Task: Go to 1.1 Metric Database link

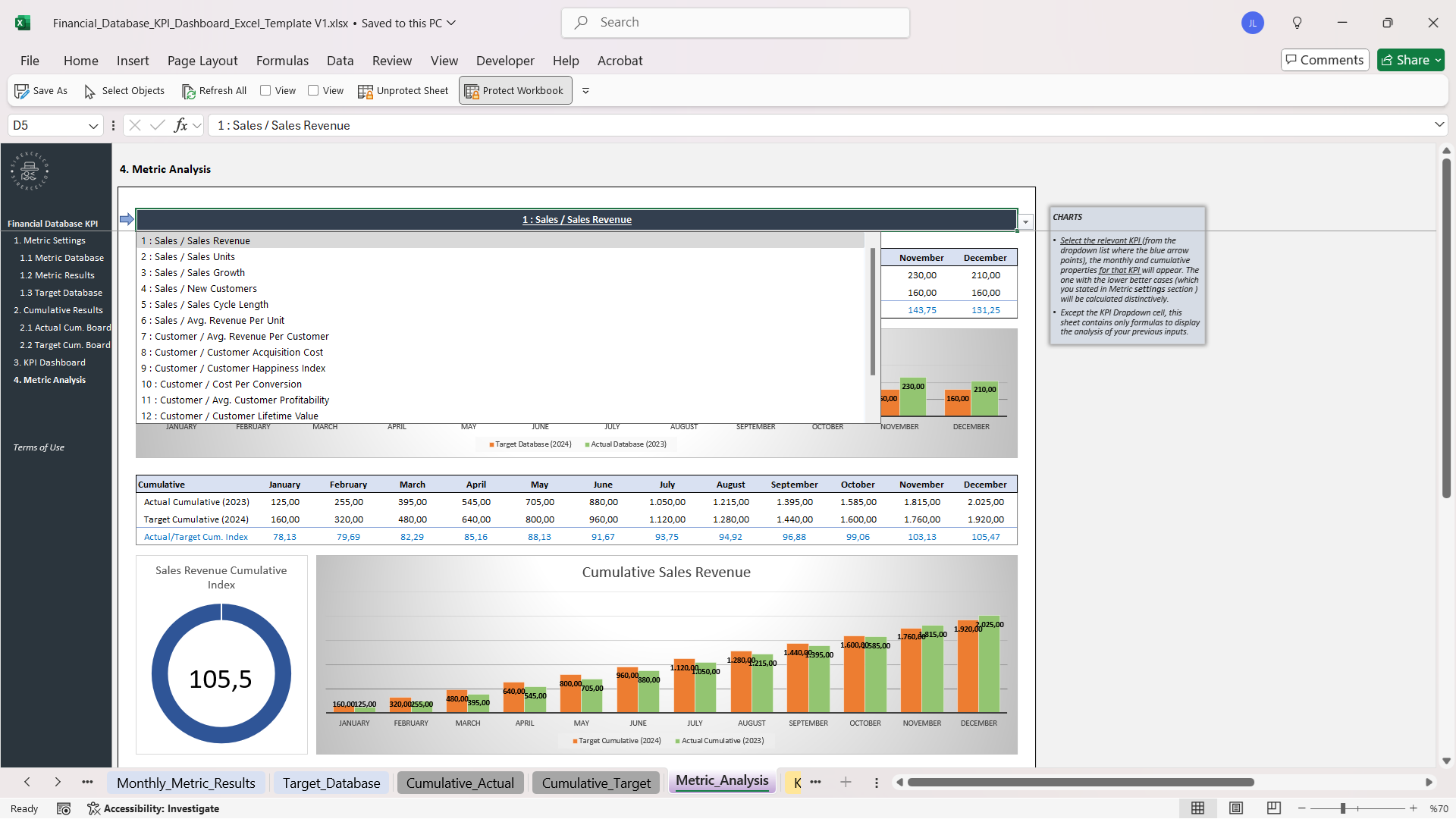Action: tap(61, 258)
